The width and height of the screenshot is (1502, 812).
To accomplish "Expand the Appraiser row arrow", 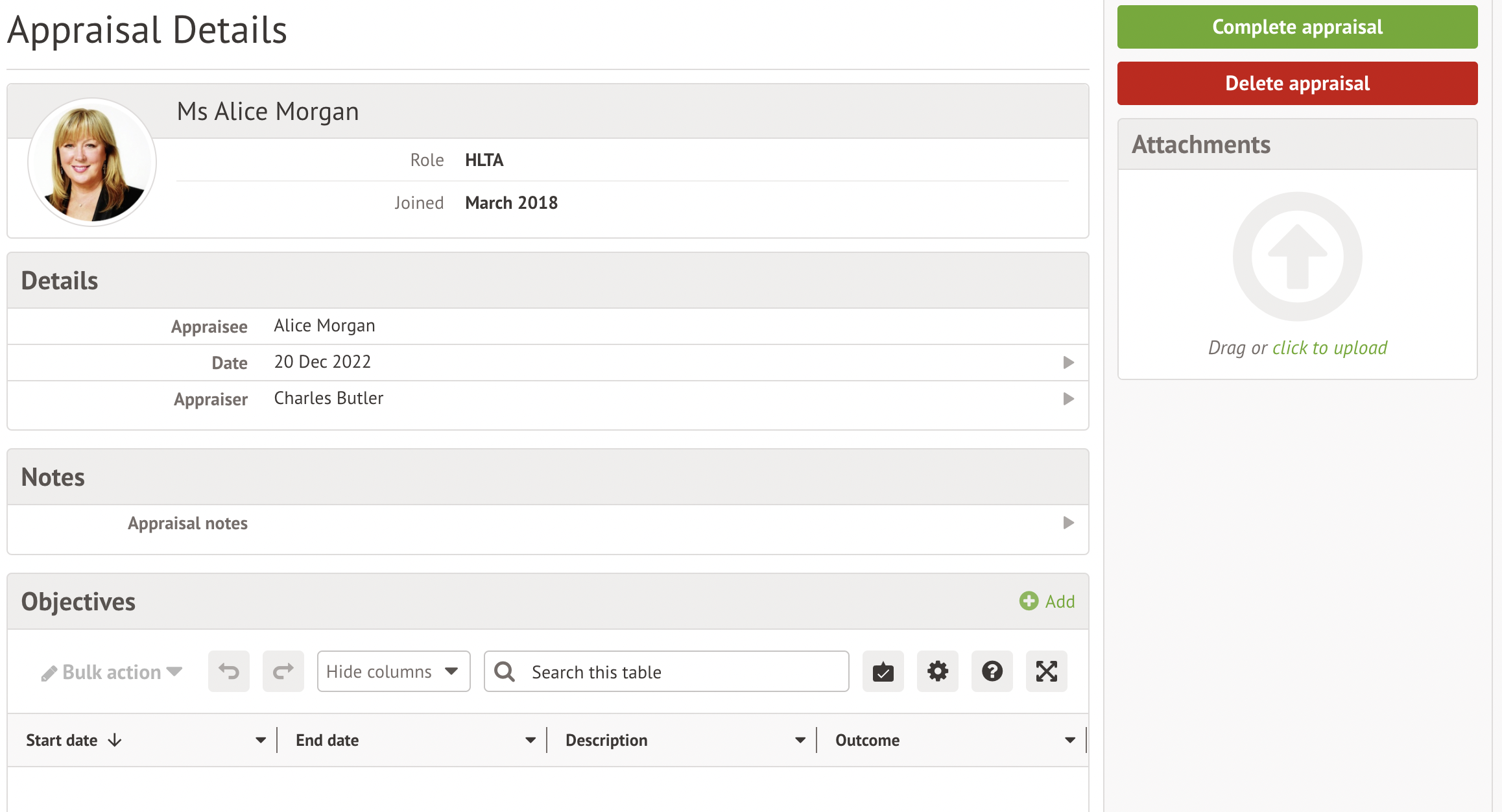I will click(x=1068, y=399).
